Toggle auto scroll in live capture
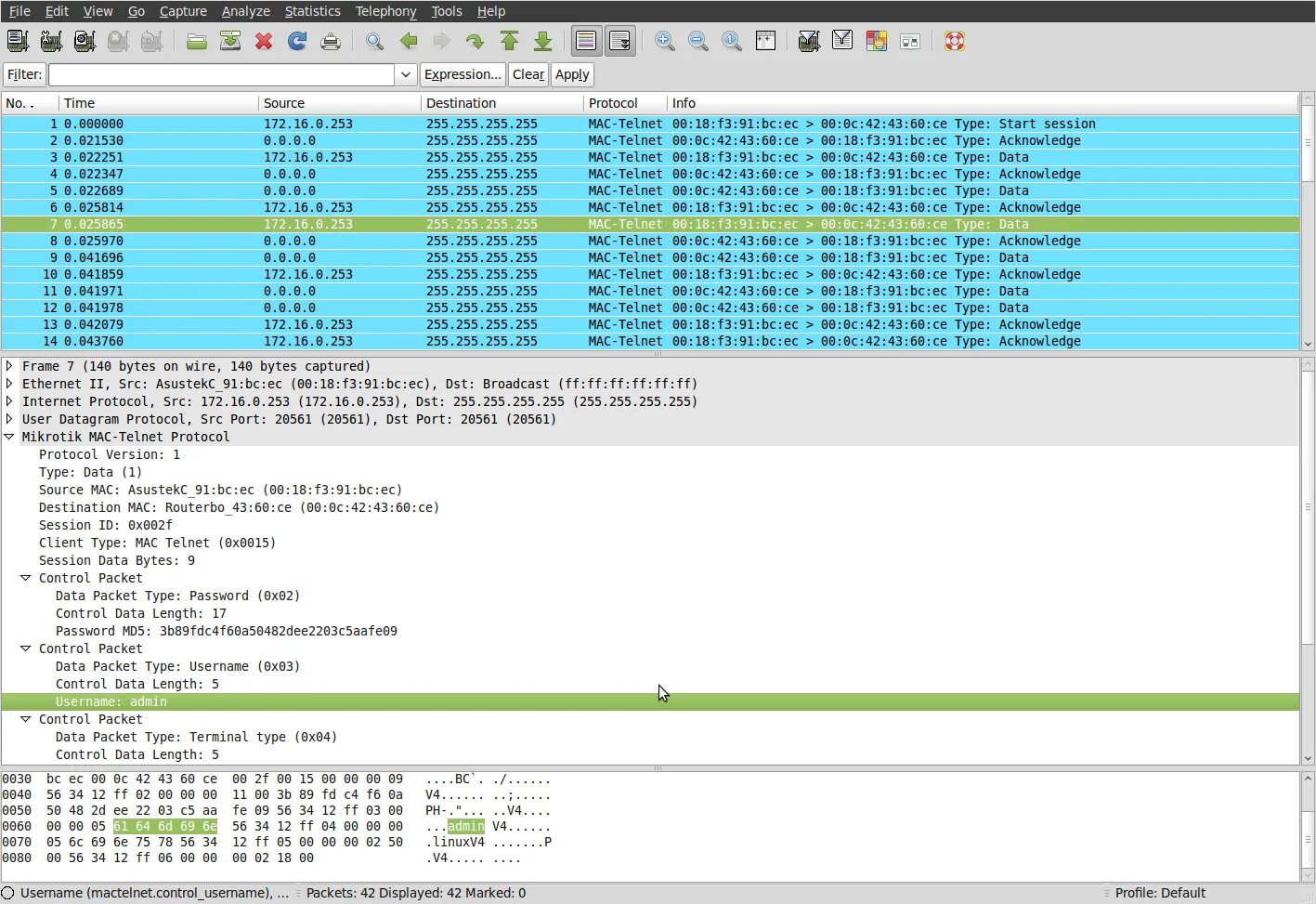The image size is (1316, 904). [620, 41]
